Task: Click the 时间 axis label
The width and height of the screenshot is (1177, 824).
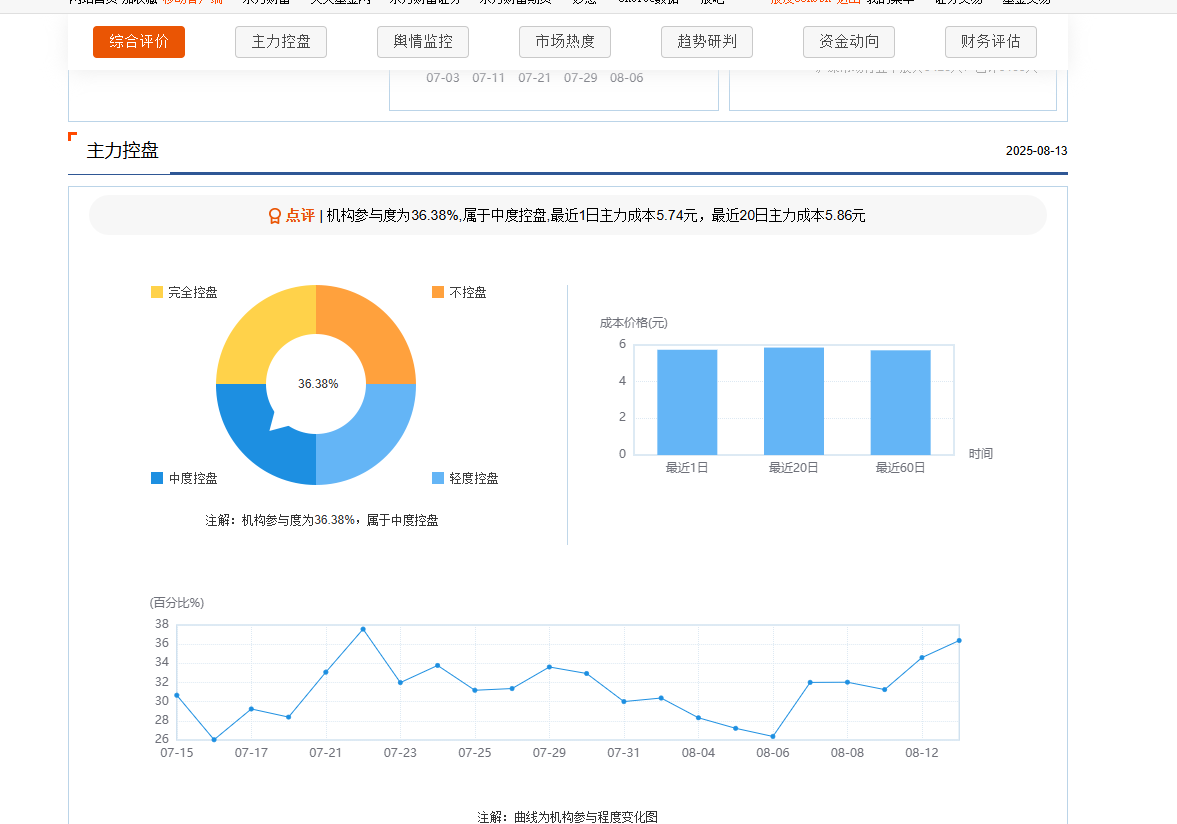Action: coord(980,453)
